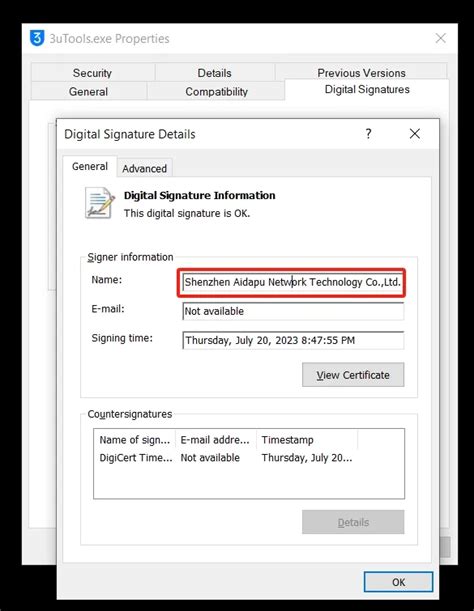474x611 pixels.
Task: Open the Details tab in the Properties window
Action: 214,72
